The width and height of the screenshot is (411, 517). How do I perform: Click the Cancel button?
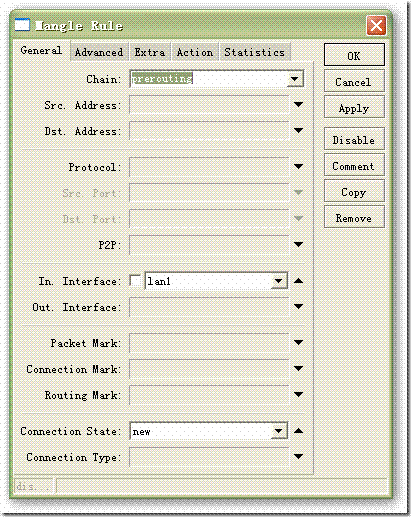click(x=354, y=81)
